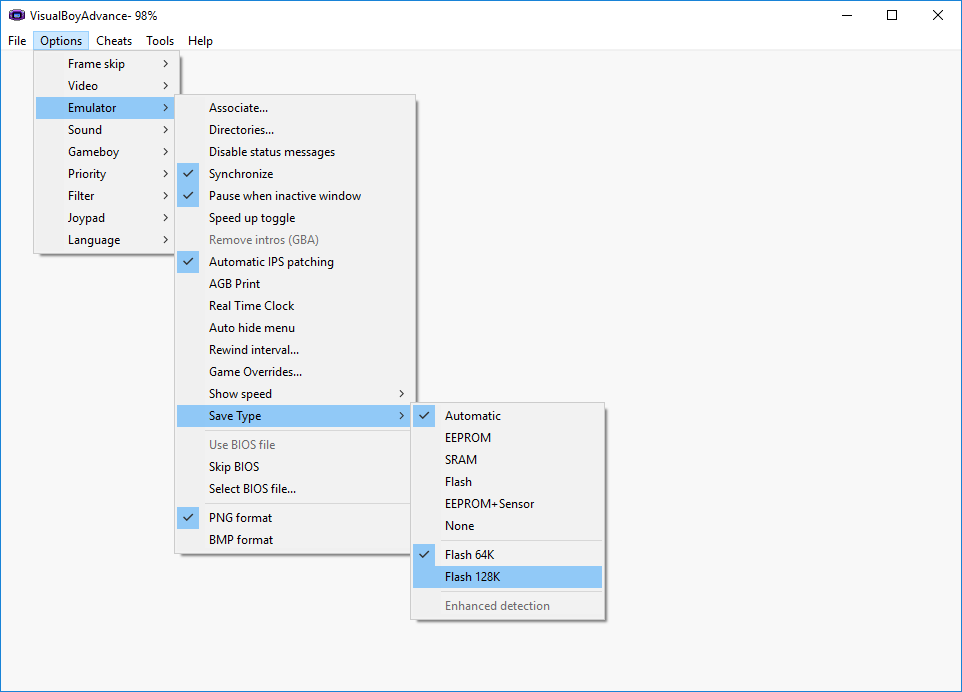Expand the Frame skip submenu
The height and width of the screenshot is (692, 962).
105,64
